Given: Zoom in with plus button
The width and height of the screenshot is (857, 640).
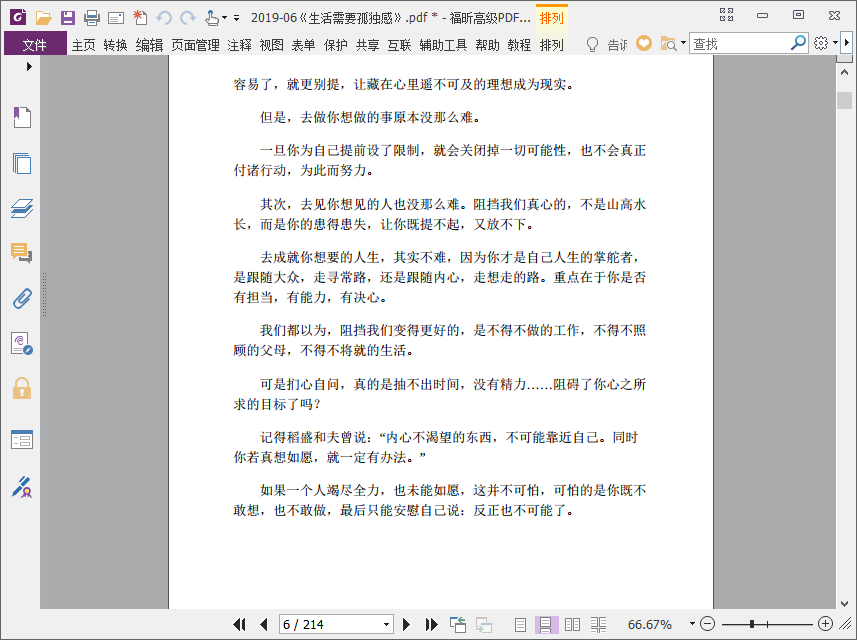Looking at the screenshot, I should (x=825, y=624).
